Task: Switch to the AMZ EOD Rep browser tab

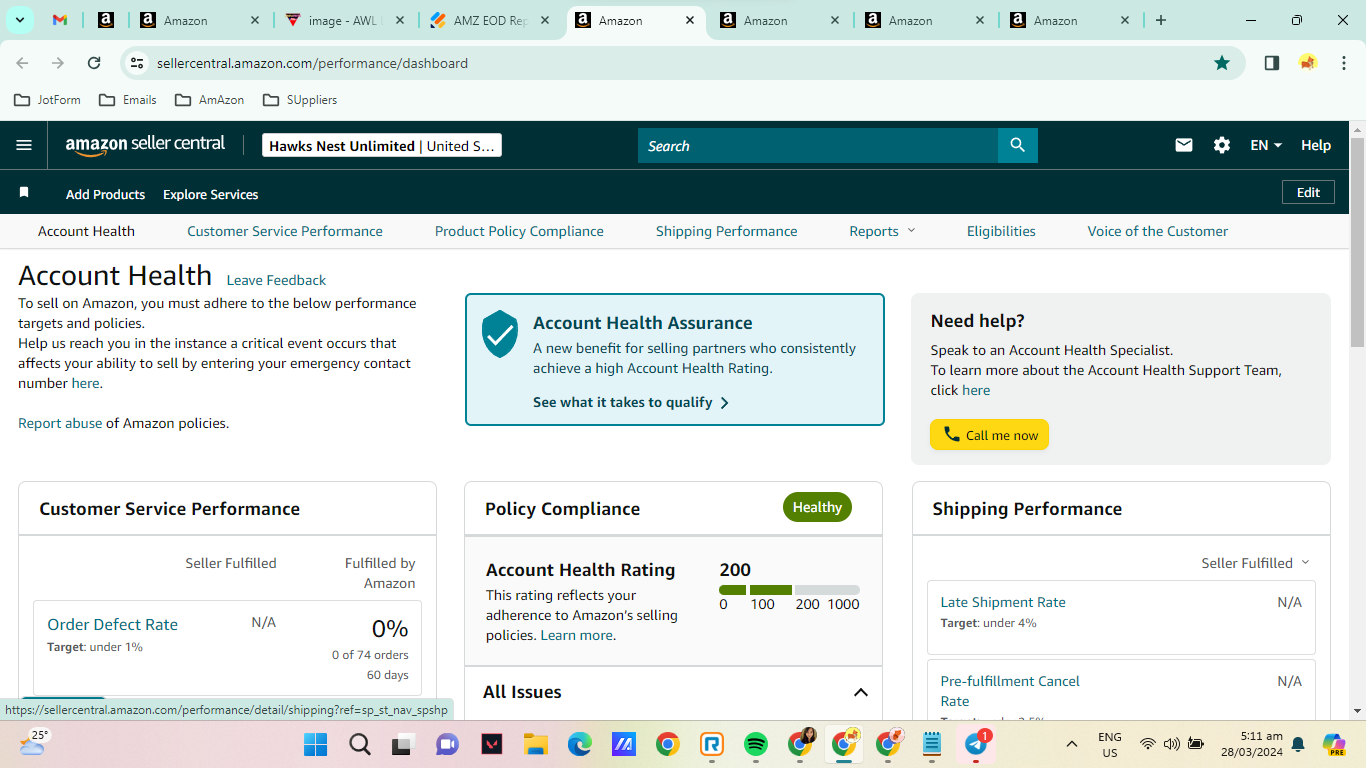Action: [491, 20]
